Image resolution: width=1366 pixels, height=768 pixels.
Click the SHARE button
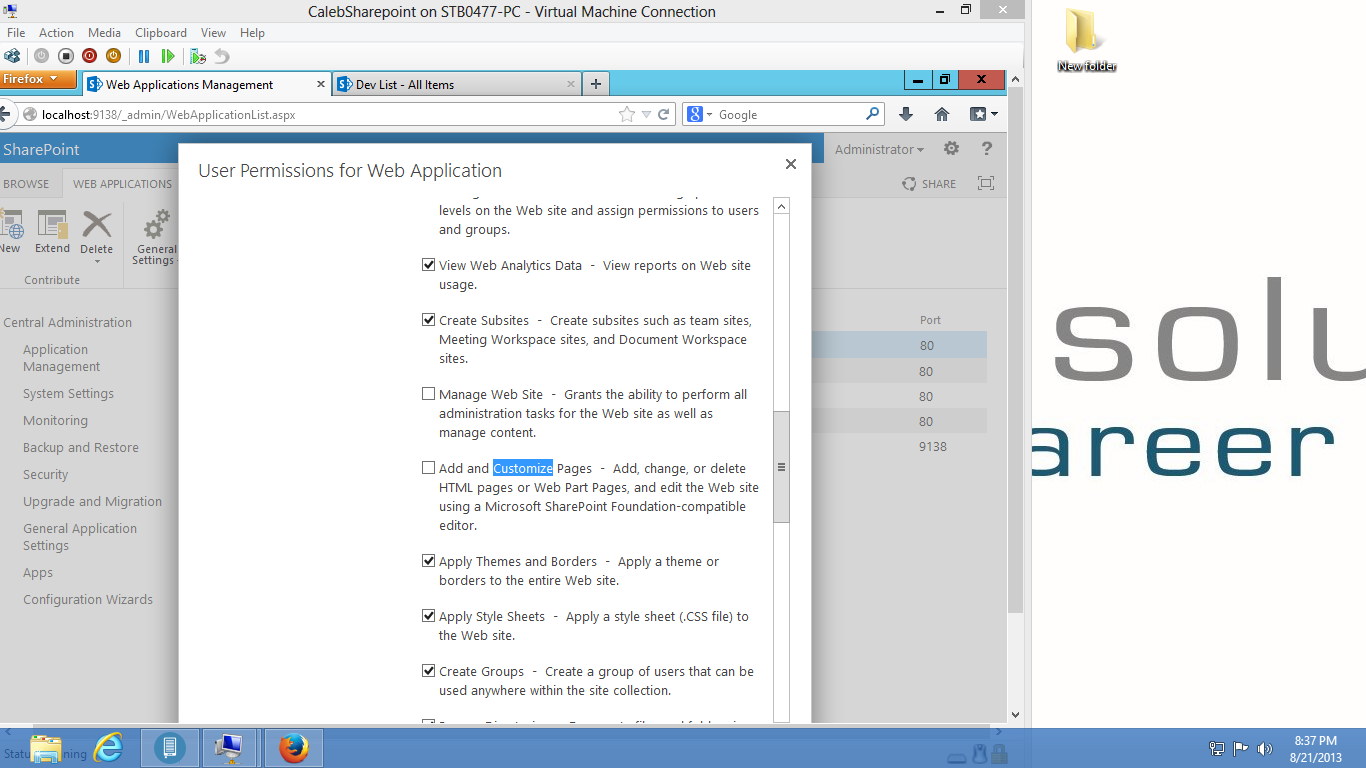click(x=929, y=183)
